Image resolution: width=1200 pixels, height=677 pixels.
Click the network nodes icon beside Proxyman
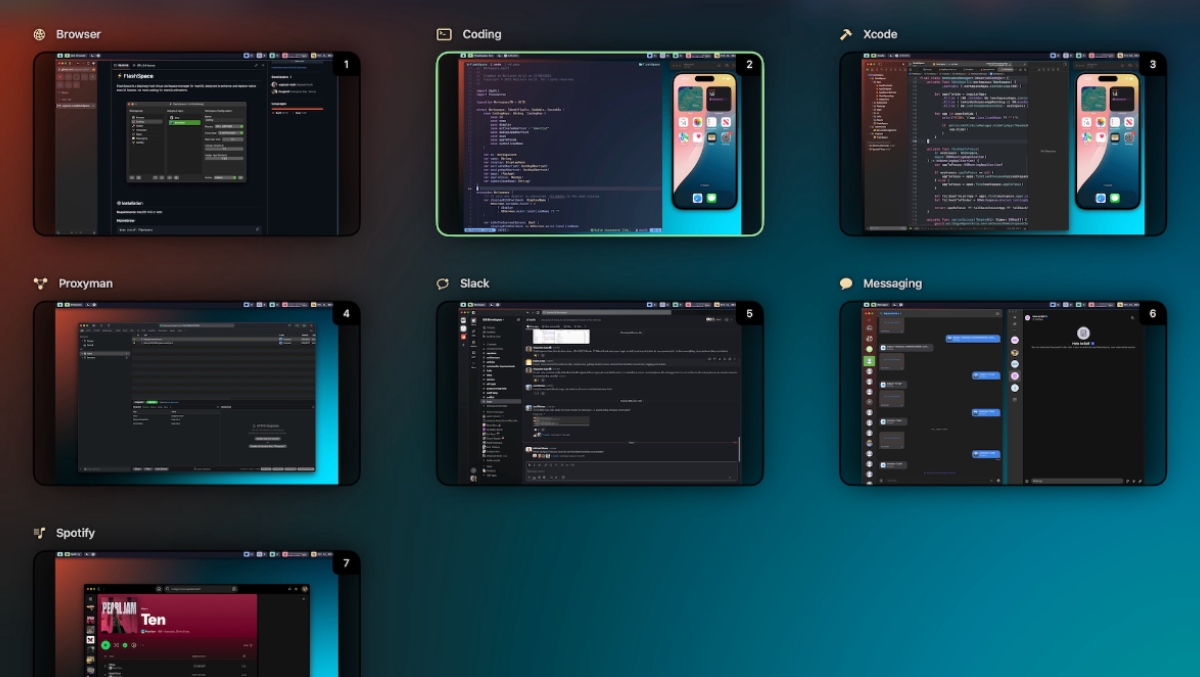pos(40,284)
